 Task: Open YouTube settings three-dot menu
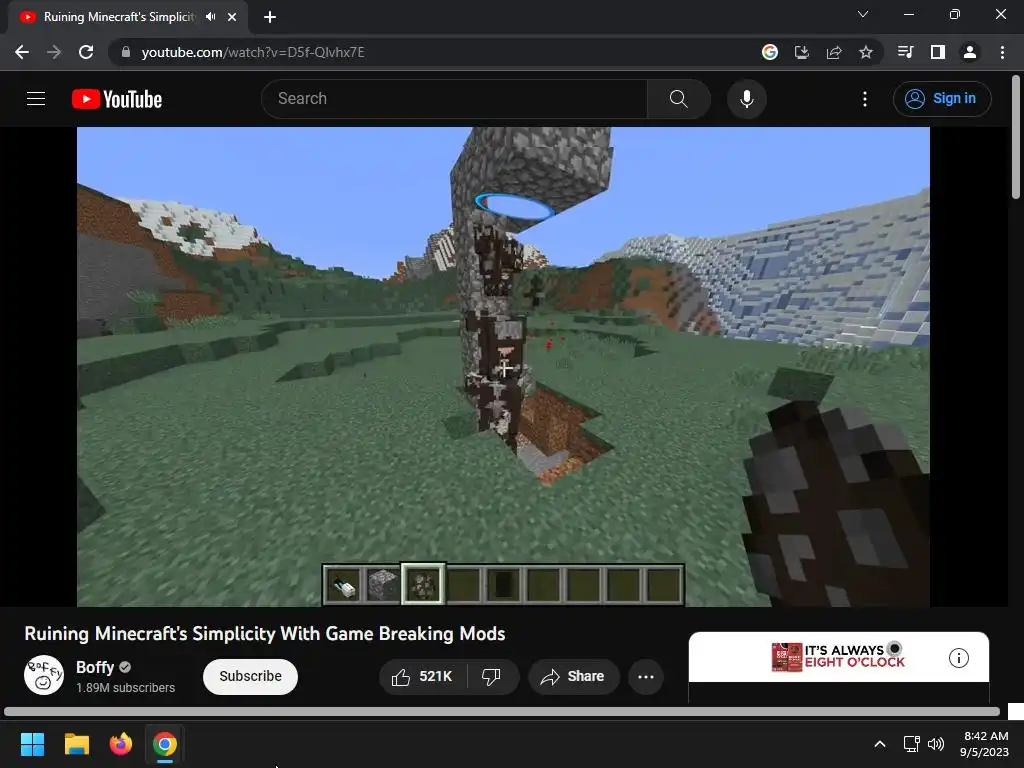865,99
